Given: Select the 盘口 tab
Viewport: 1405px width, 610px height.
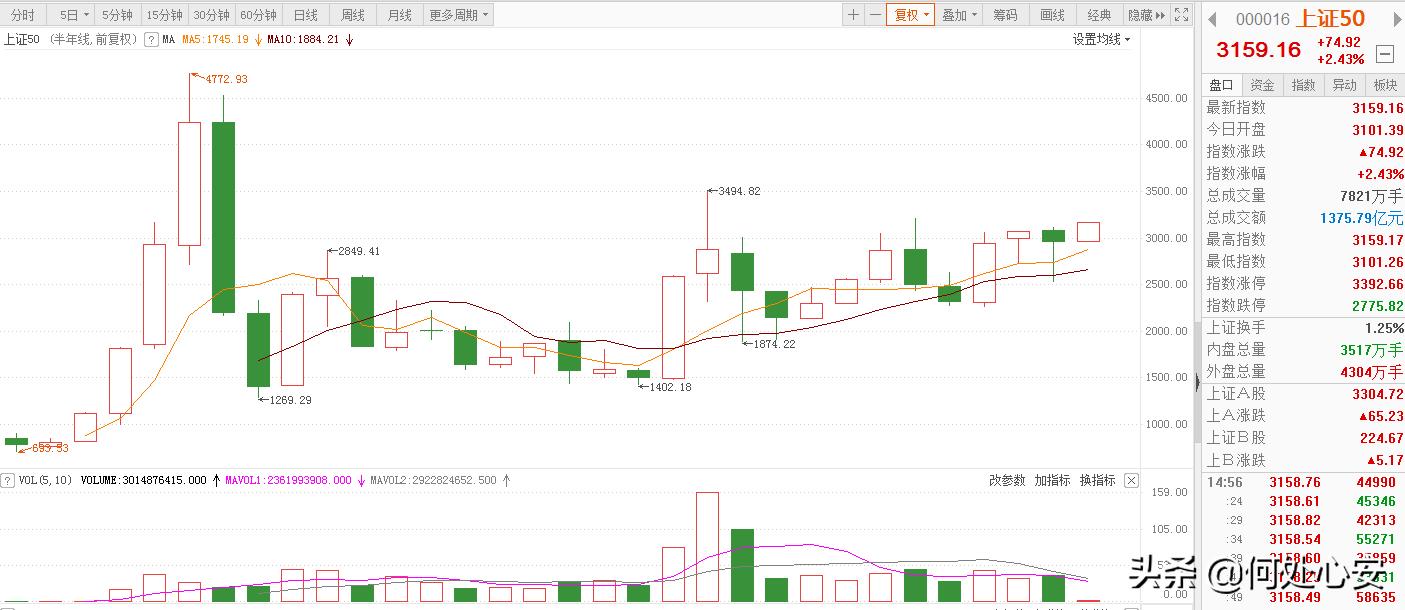Looking at the screenshot, I should [1222, 85].
